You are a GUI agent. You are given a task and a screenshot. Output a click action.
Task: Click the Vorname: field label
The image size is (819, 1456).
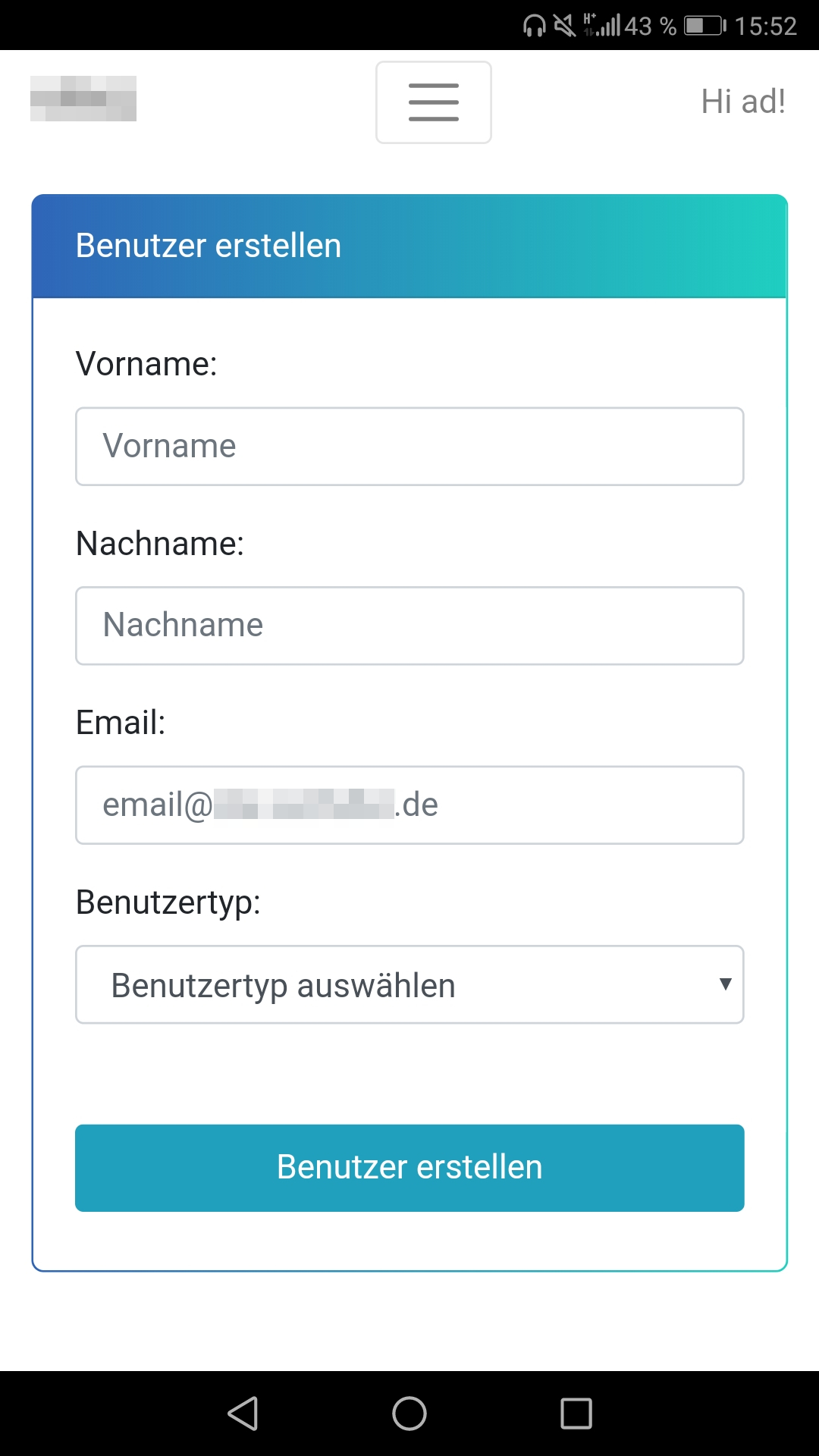[146, 364]
